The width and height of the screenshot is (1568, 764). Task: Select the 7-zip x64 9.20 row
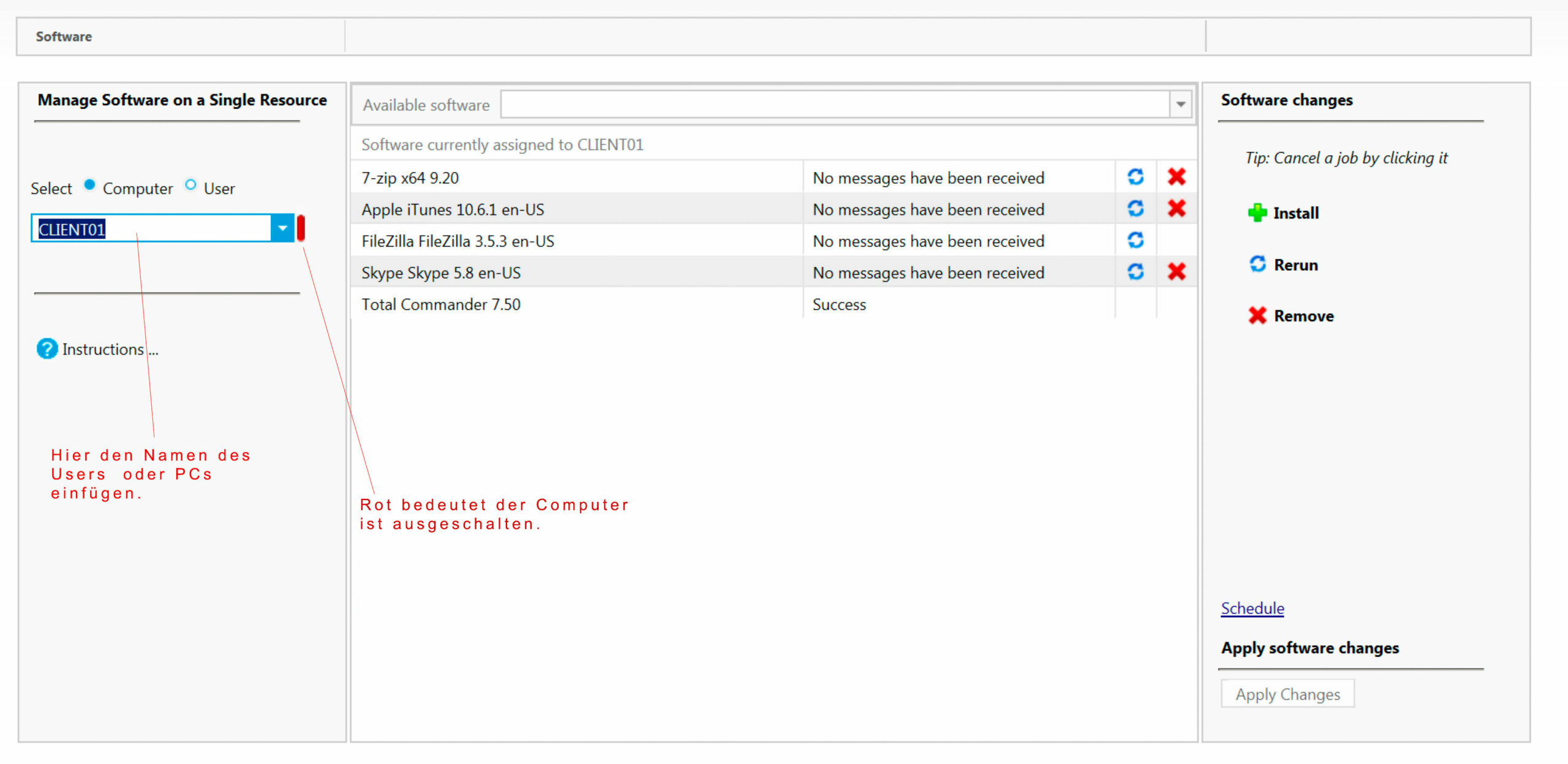click(774, 178)
